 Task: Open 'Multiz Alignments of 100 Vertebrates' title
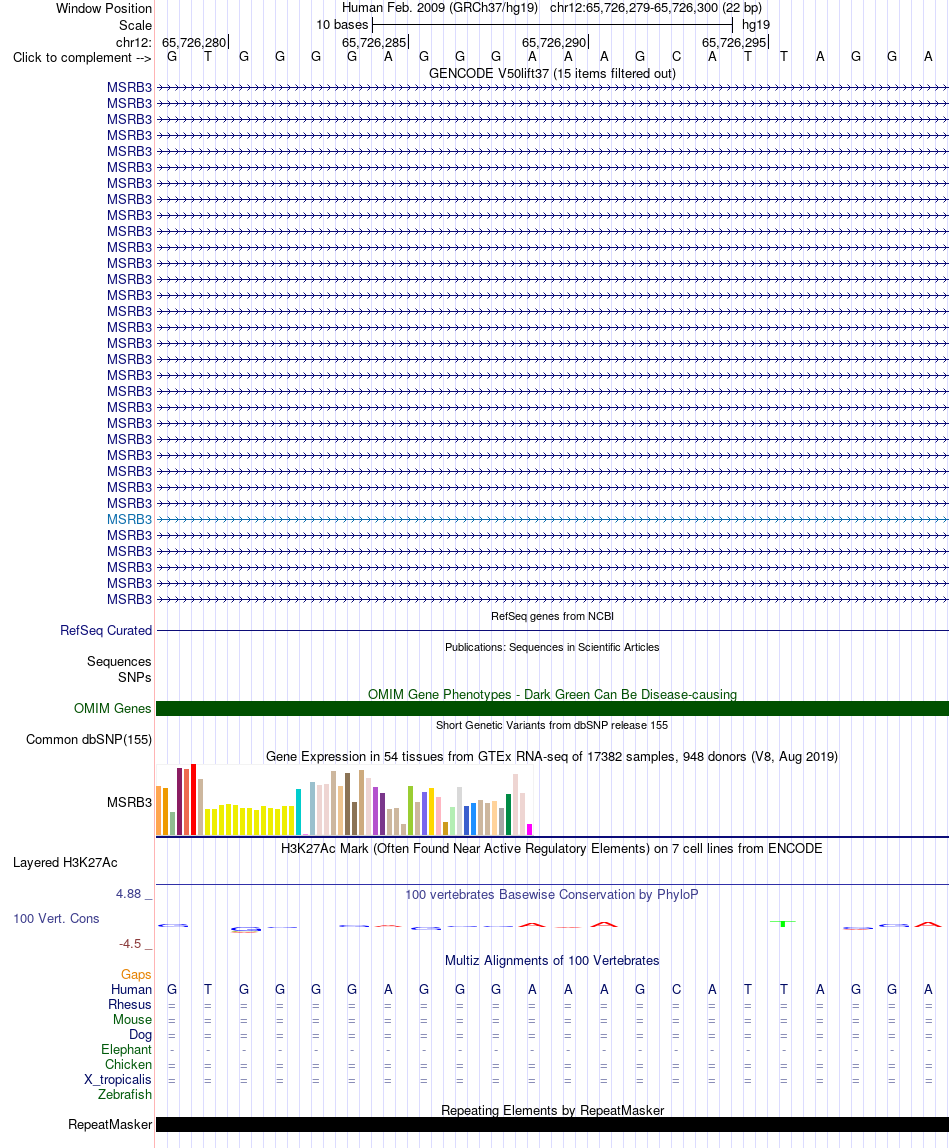pos(552,961)
